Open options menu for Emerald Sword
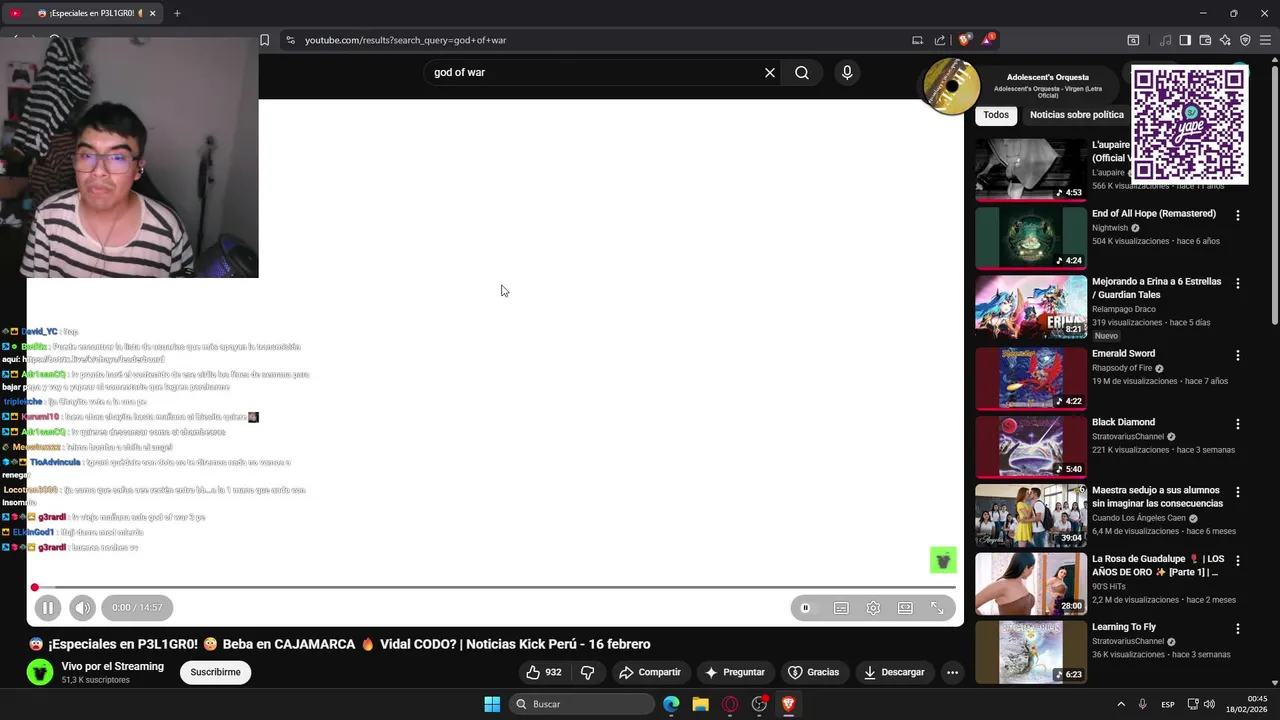Image resolution: width=1280 pixels, height=720 pixels. 1238,355
